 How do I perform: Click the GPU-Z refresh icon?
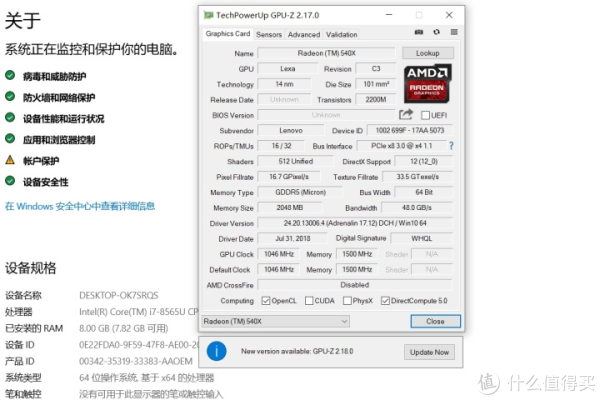(437, 32)
